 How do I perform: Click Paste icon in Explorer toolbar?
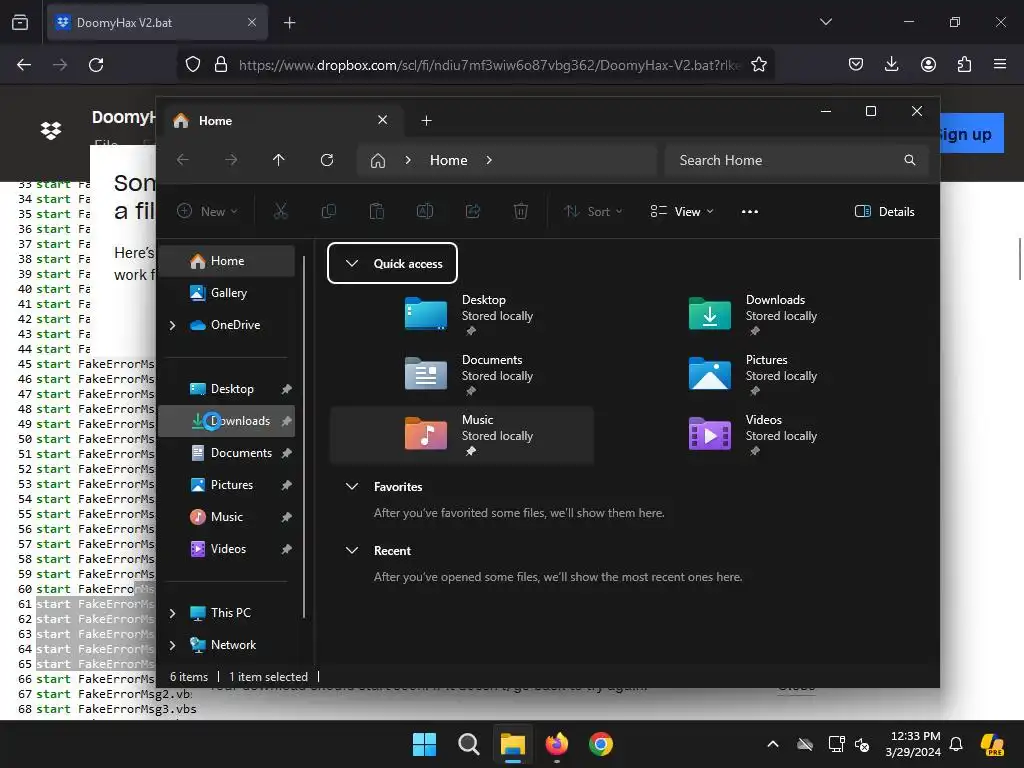point(377,211)
